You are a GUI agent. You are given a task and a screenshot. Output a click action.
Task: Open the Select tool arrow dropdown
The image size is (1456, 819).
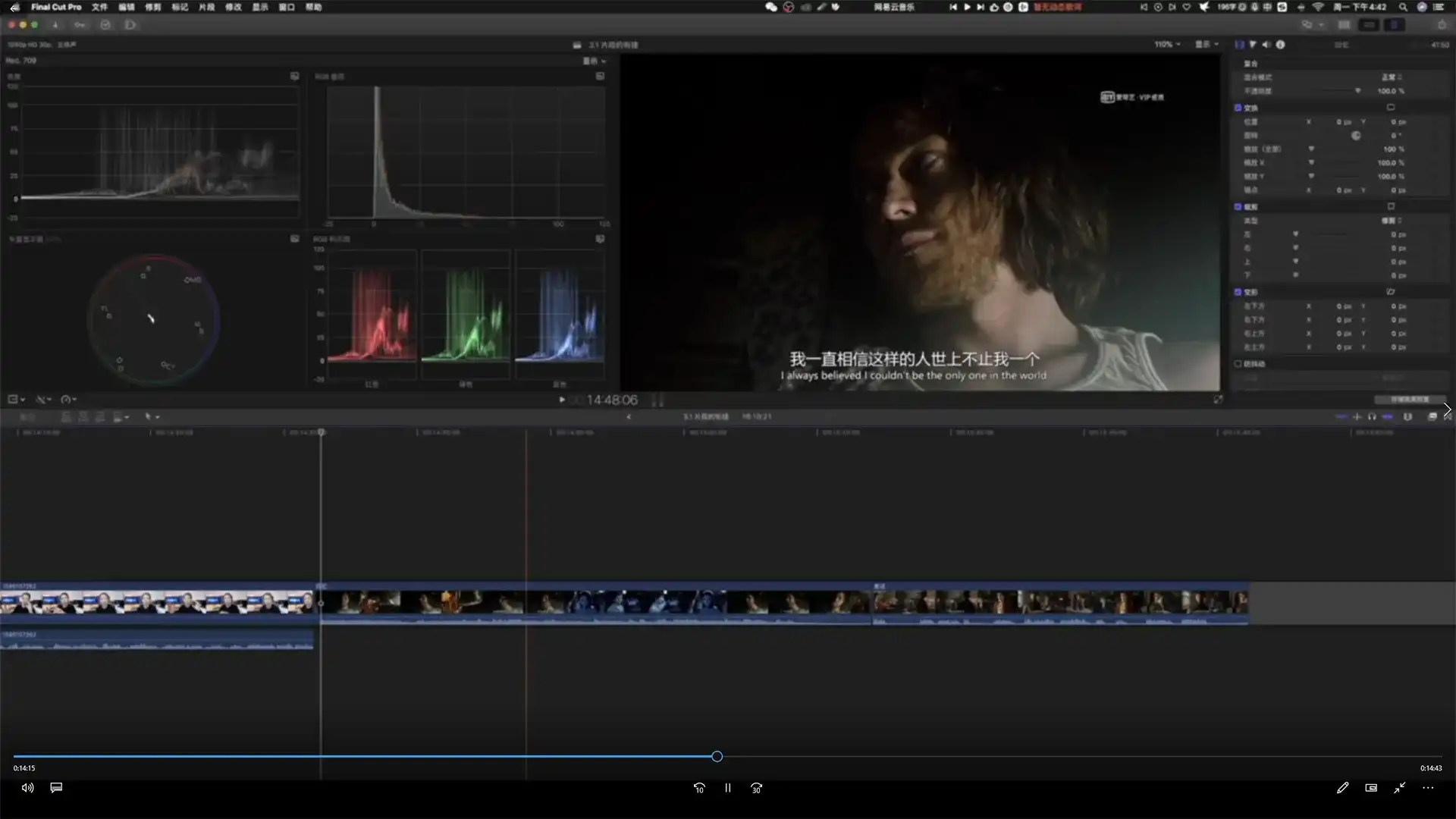click(152, 417)
